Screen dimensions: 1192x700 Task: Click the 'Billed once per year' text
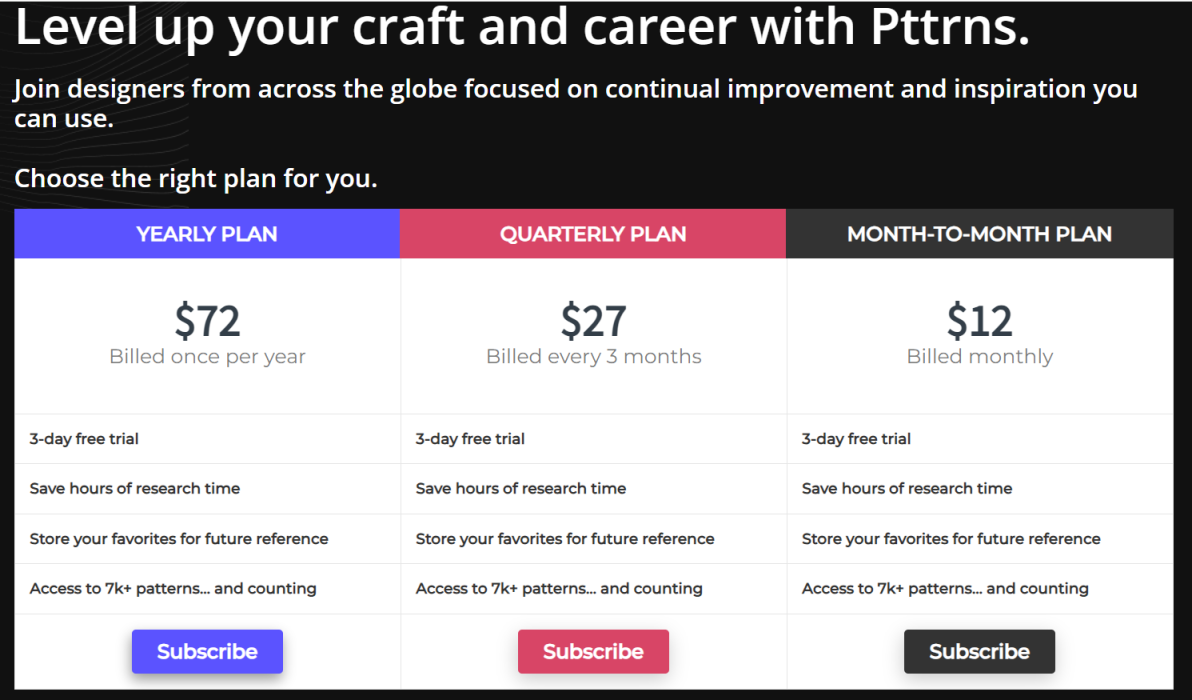207,357
